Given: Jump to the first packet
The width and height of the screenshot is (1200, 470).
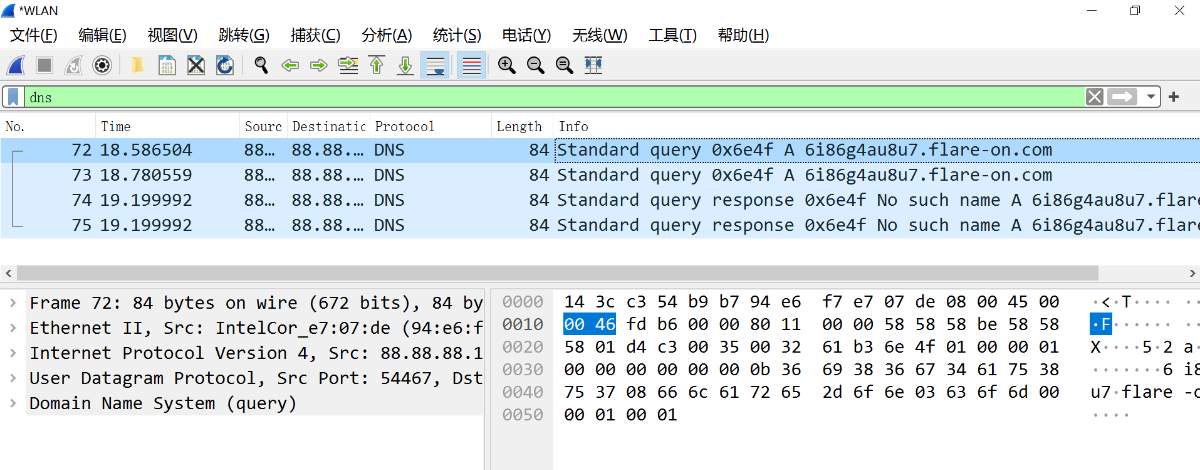Looking at the screenshot, I should tap(377, 66).
